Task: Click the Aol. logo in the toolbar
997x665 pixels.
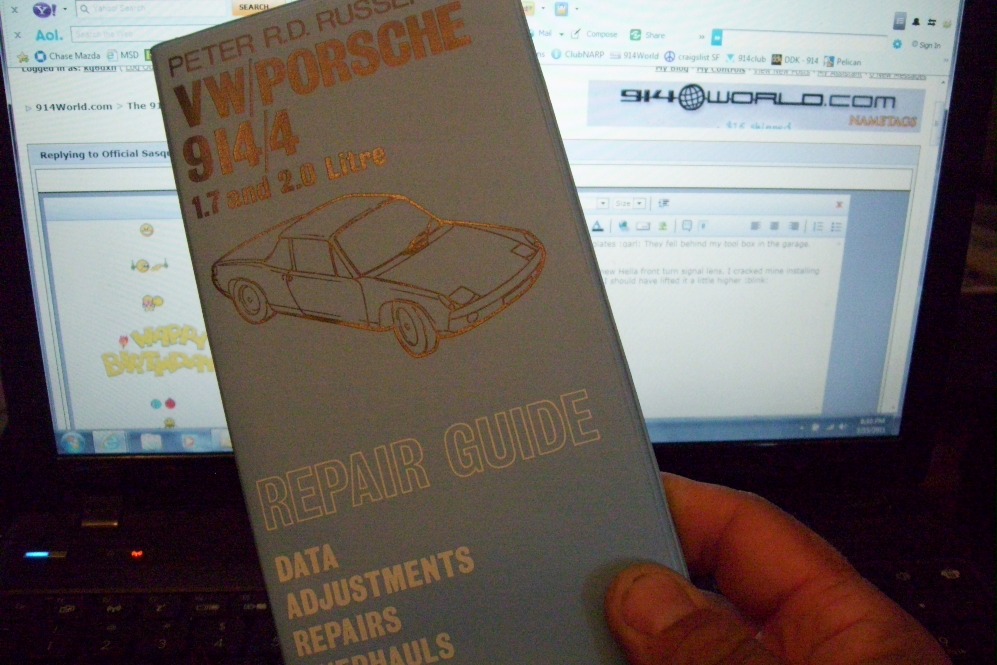Action: [x=48, y=35]
